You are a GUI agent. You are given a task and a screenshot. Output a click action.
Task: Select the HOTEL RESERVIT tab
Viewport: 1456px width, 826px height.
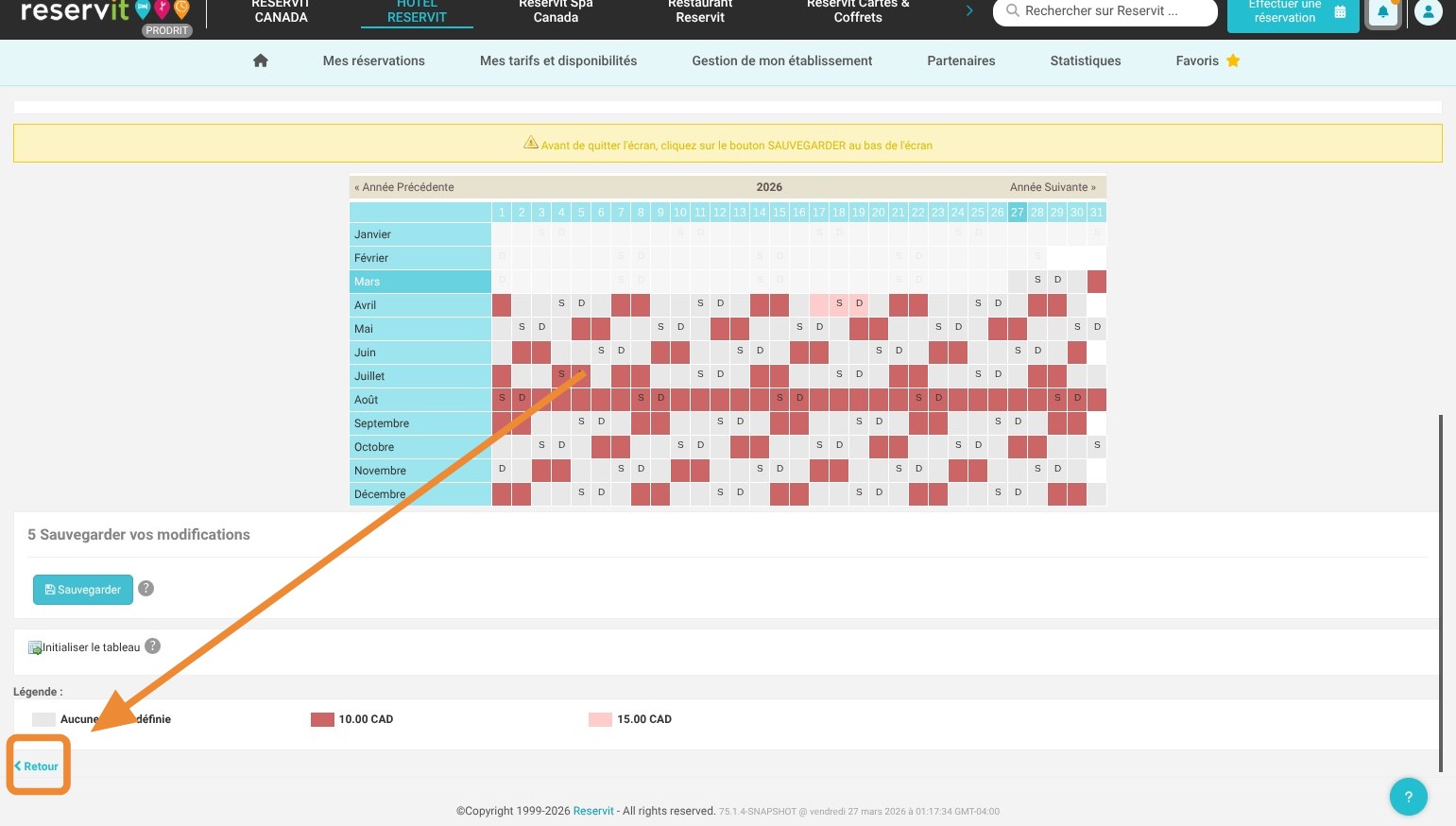tap(417, 11)
